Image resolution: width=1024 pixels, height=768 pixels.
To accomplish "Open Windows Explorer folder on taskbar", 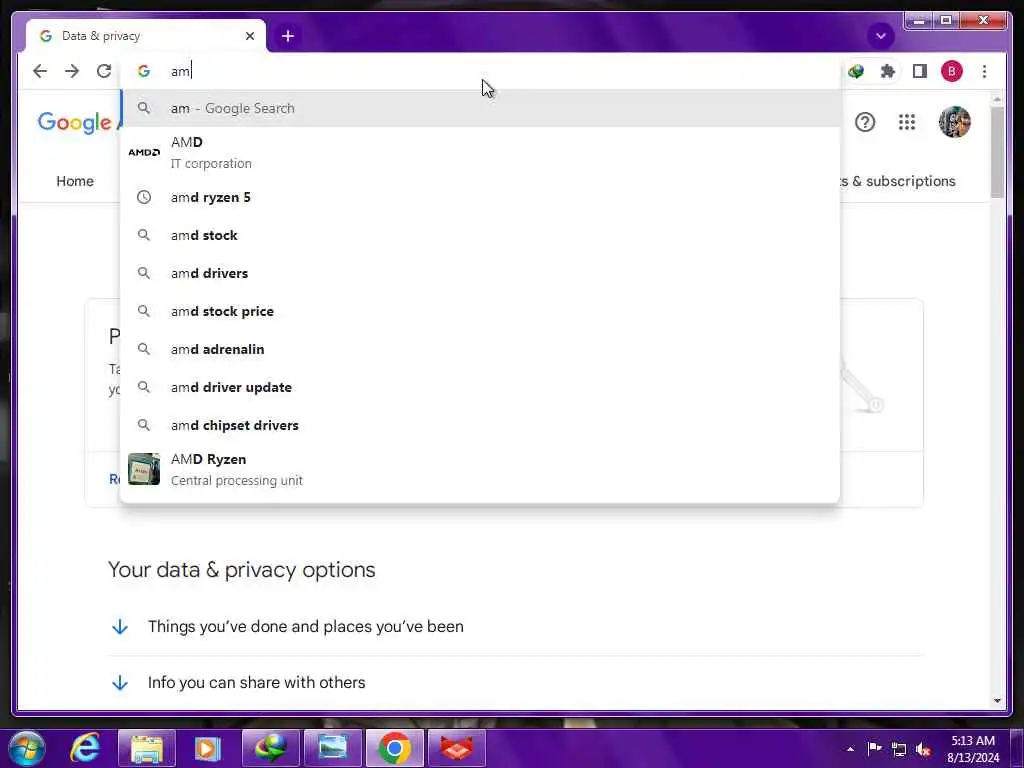I will 147,748.
